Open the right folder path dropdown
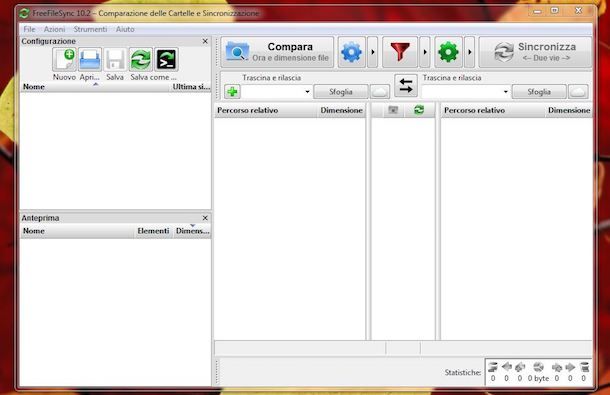 pos(505,92)
